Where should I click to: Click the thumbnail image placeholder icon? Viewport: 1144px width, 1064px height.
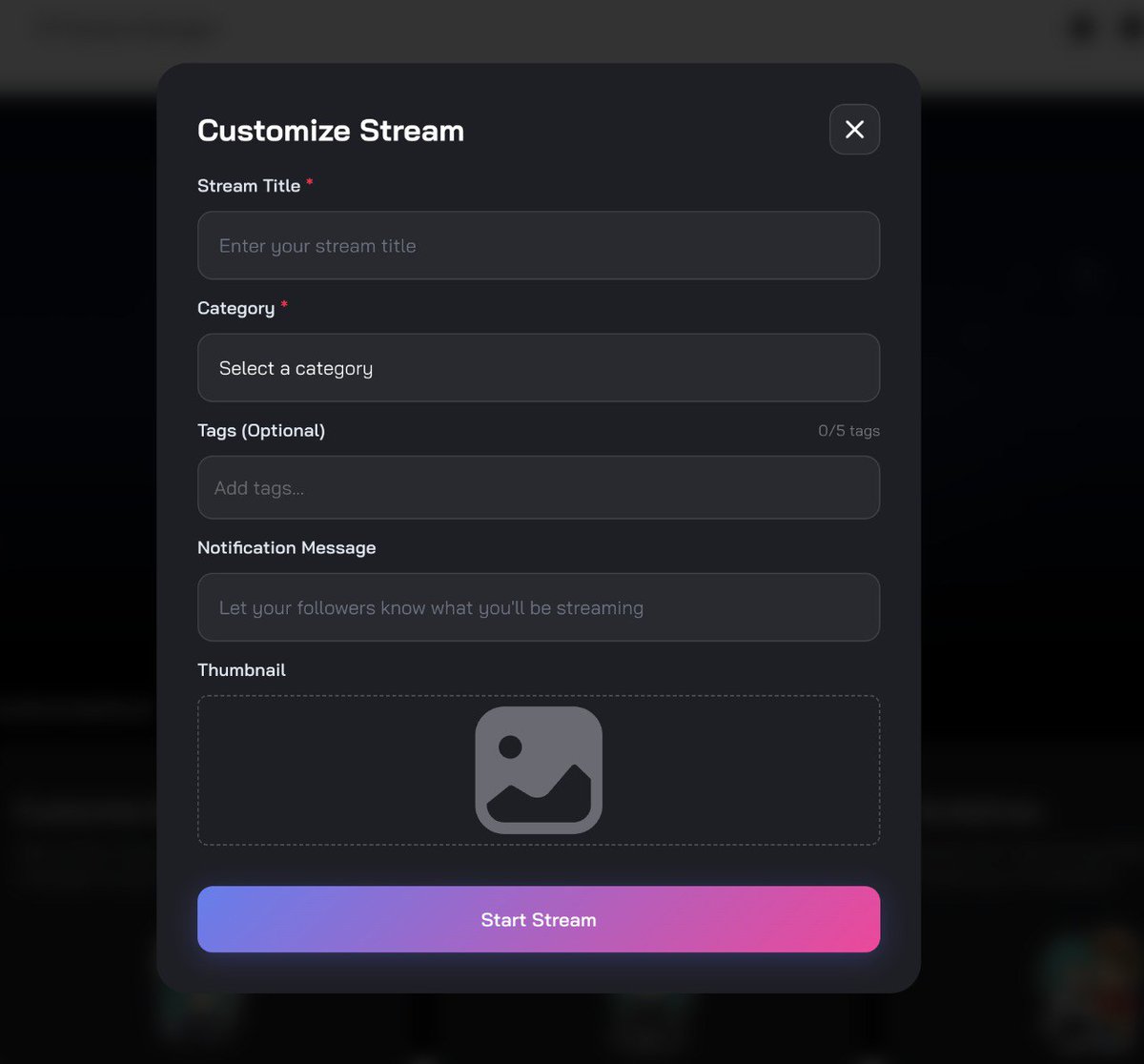[x=539, y=770]
